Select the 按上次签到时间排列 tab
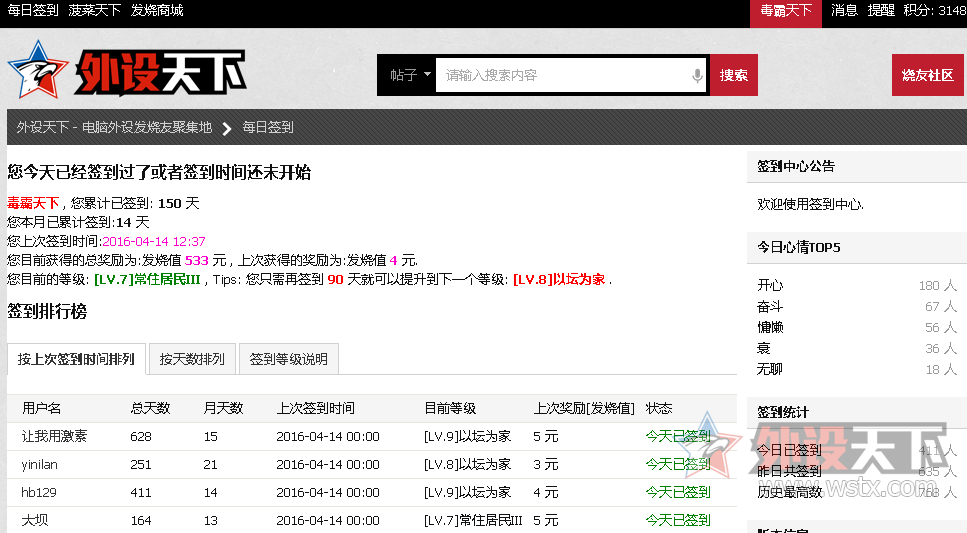This screenshot has height=533, width=967. coord(76,359)
